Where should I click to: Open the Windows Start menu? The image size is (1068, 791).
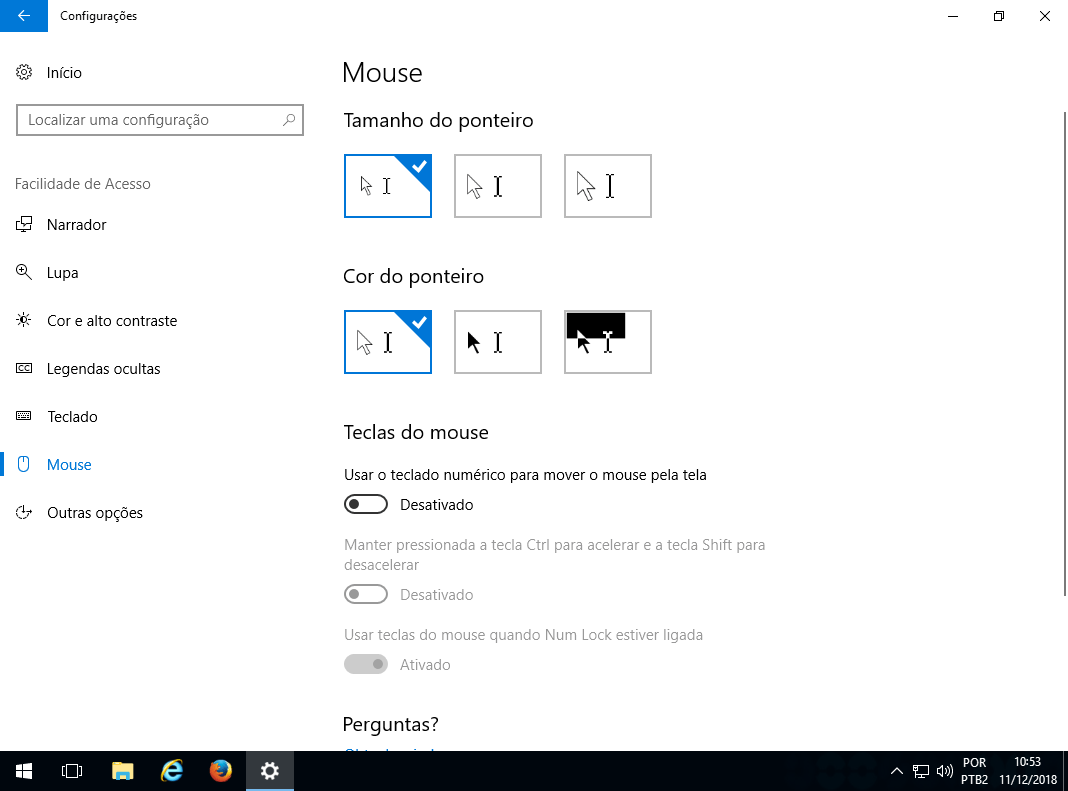point(24,771)
